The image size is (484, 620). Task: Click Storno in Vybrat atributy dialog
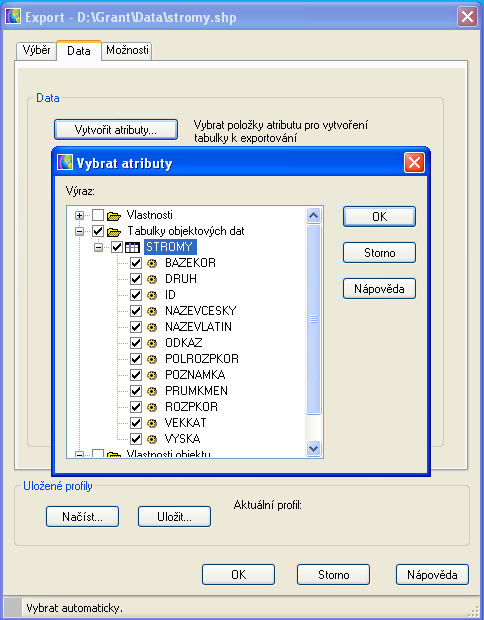379,253
